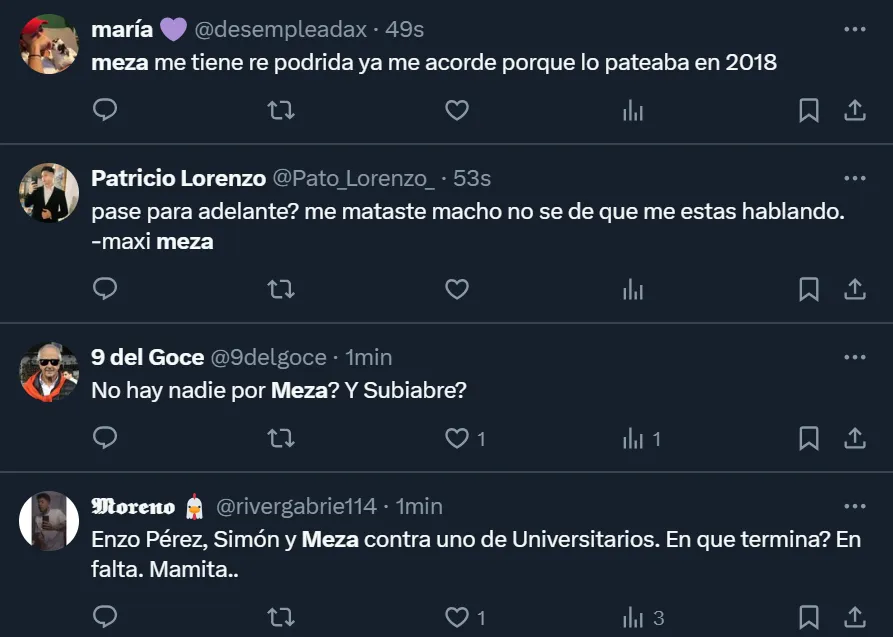Bookmark maría's tweet
893x637 pixels.
809,110
